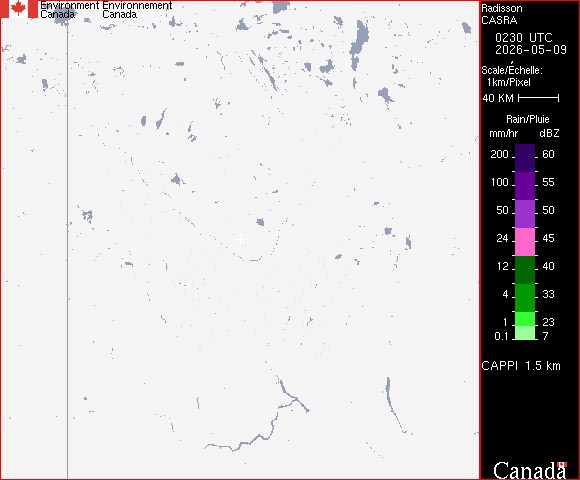Viewport: 580px width, 480px height.
Task: Select the 7 dBZ pale green swatch
Action: [x=525, y=333]
